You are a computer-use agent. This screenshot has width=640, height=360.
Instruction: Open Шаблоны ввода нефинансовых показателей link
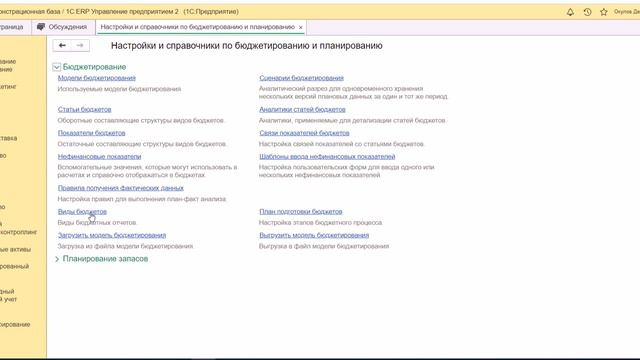pos(327,156)
